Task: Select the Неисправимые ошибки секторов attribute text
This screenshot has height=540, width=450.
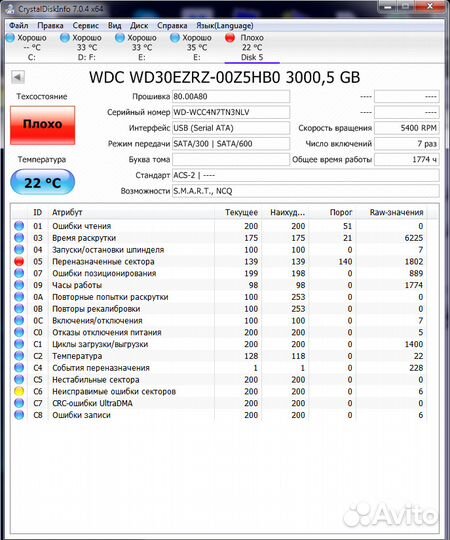Action: click(114, 391)
